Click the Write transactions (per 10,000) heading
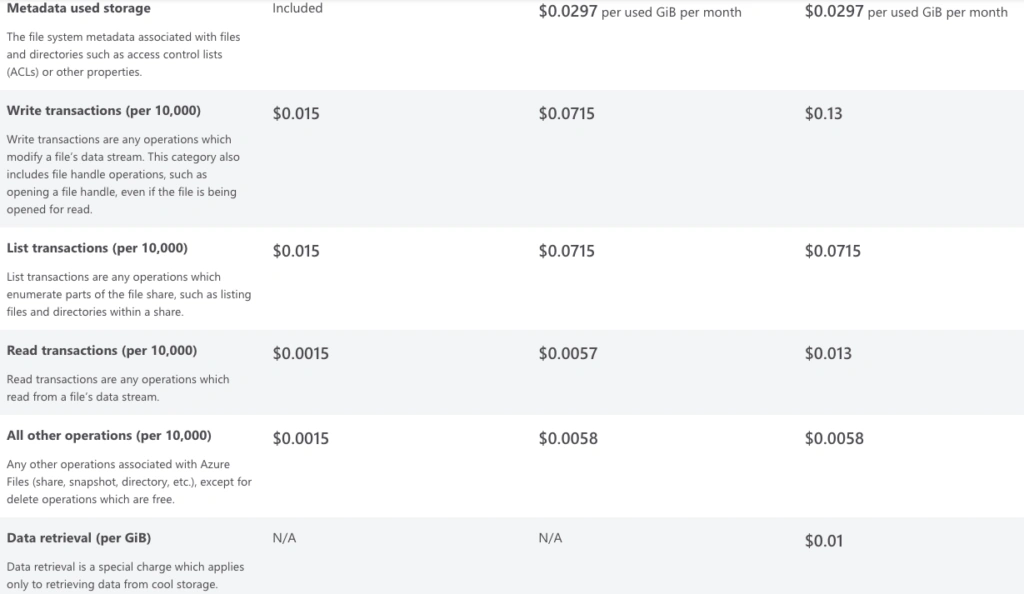 104,110
